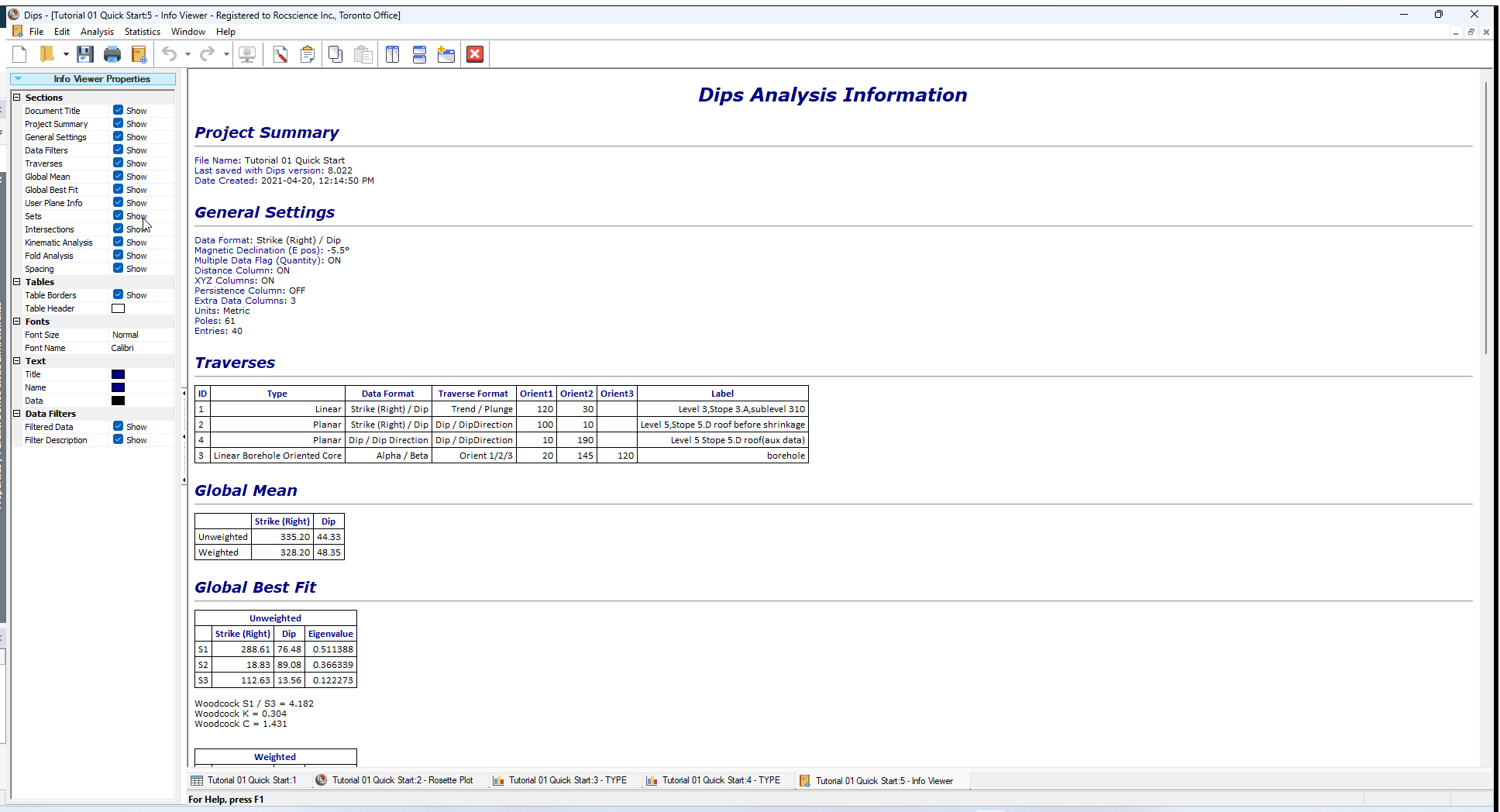
Task: Enable the Table Header checkbox
Action: pyautogui.click(x=118, y=308)
